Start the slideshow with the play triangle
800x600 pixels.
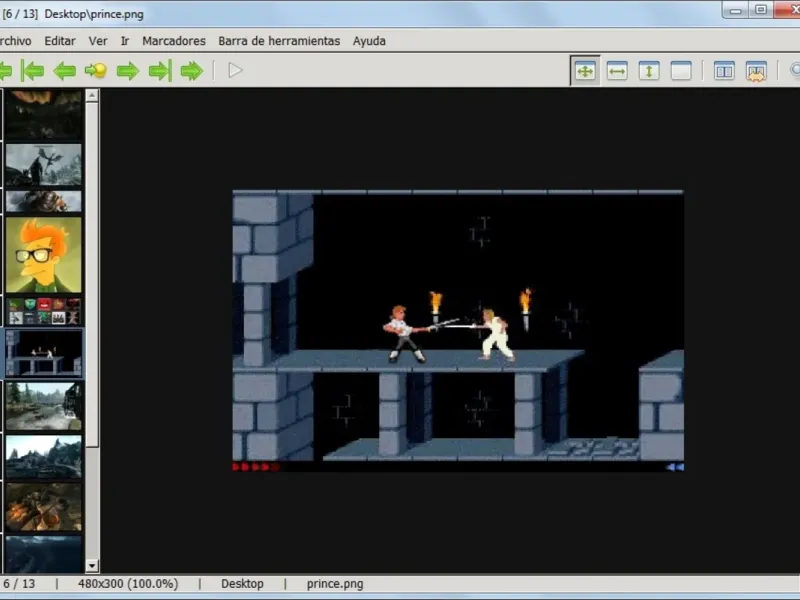click(x=235, y=70)
